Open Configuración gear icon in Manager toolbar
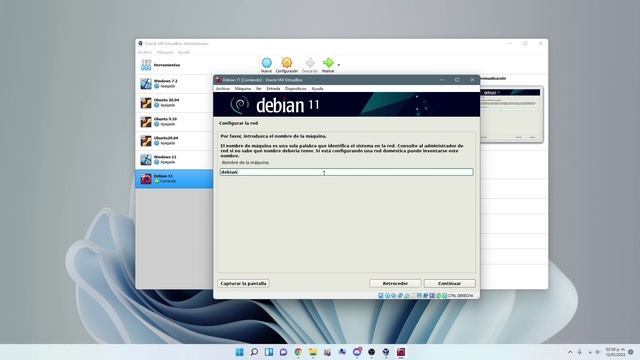The height and width of the screenshot is (360, 640). pos(287,63)
